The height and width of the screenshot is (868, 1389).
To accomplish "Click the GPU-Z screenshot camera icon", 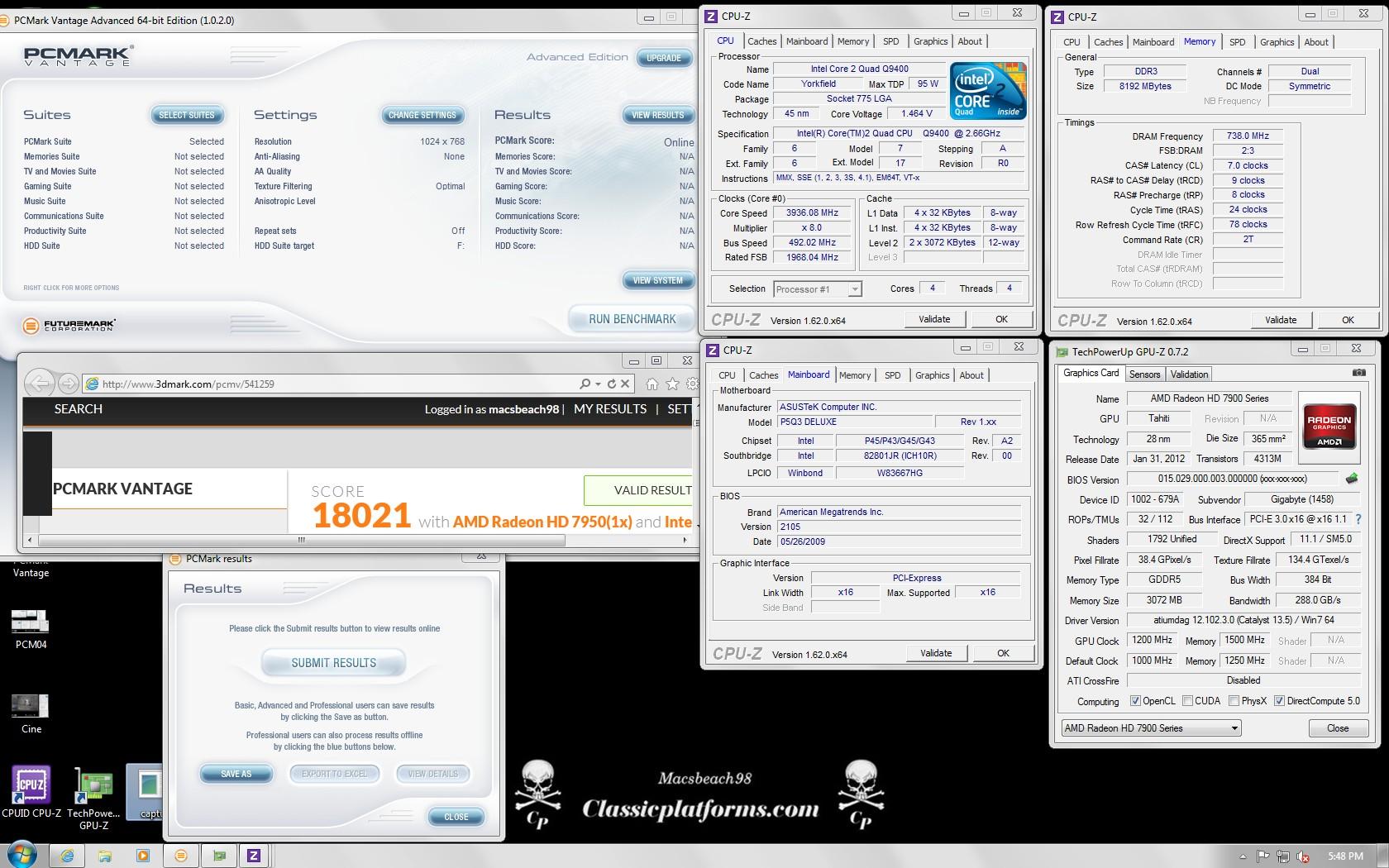I will click(x=1358, y=373).
